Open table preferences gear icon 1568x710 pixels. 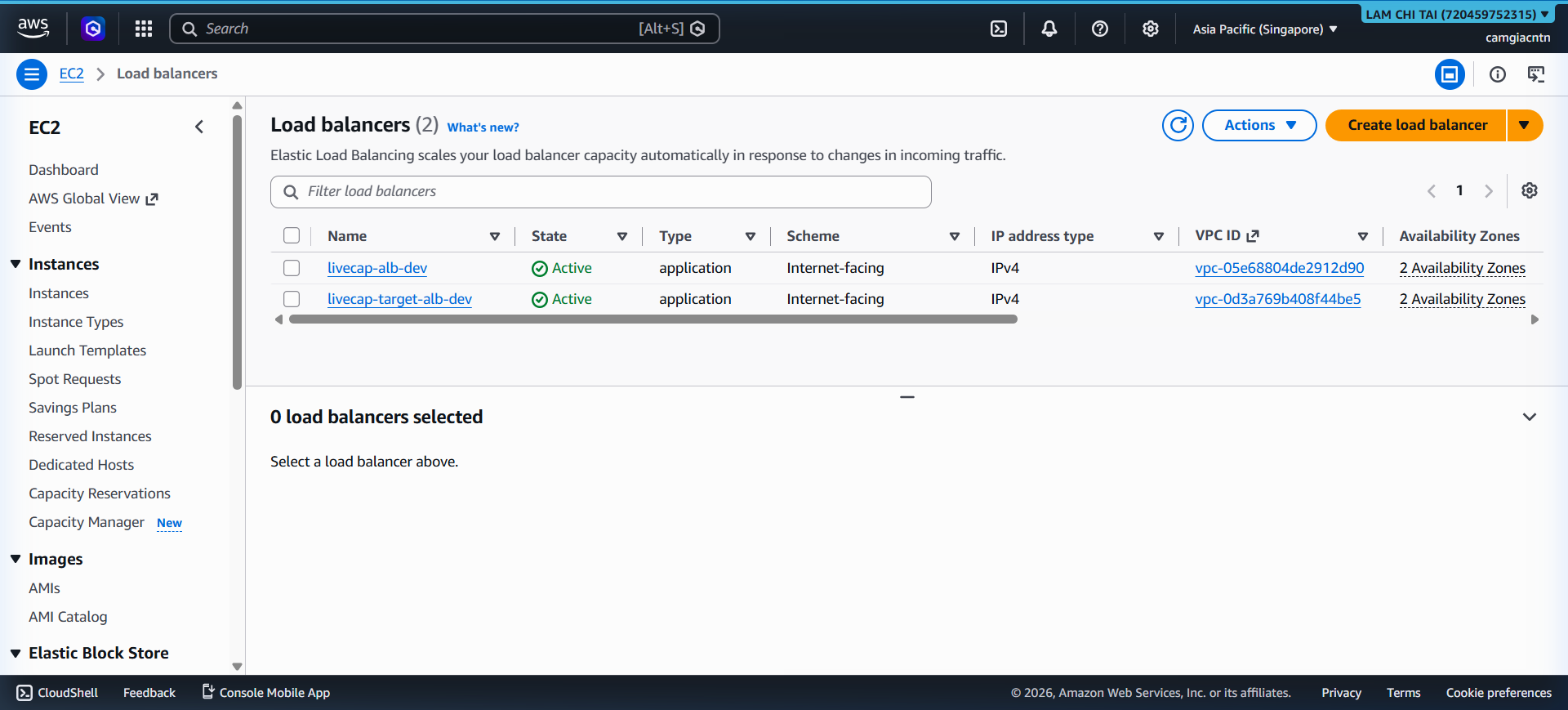(x=1530, y=190)
